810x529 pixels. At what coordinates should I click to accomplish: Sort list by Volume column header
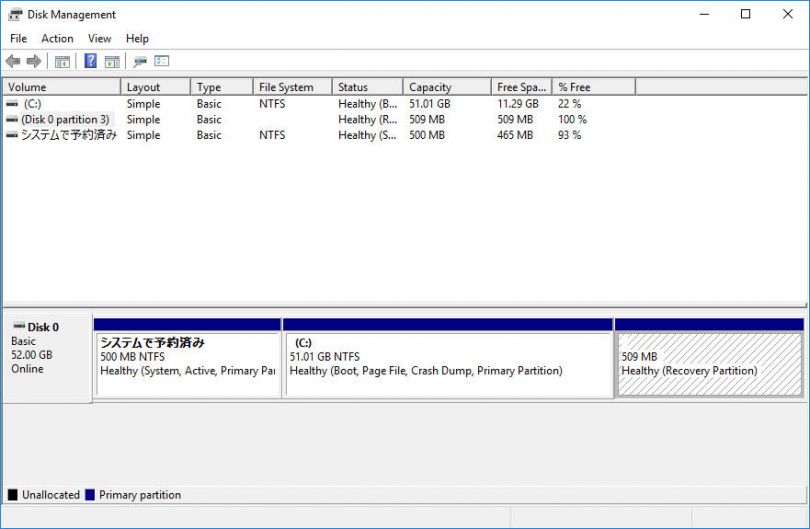click(60, 87)
